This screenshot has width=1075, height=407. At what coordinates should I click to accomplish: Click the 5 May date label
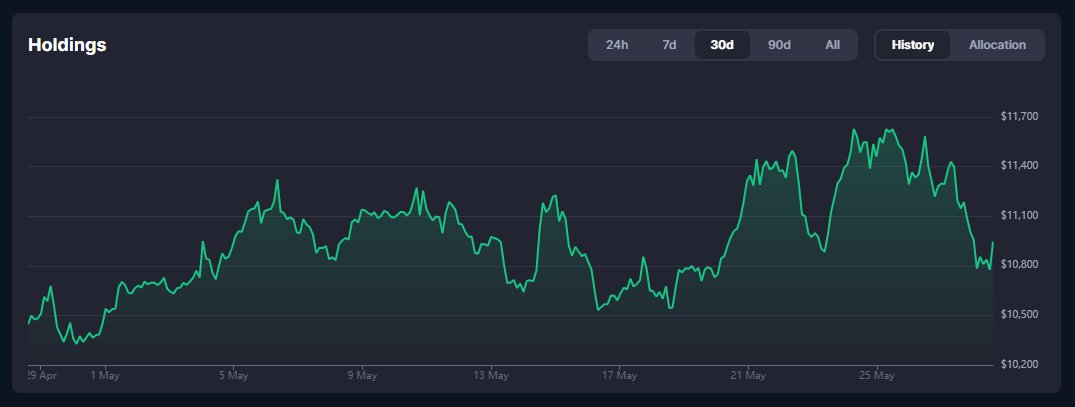click(x=233, y=375)
